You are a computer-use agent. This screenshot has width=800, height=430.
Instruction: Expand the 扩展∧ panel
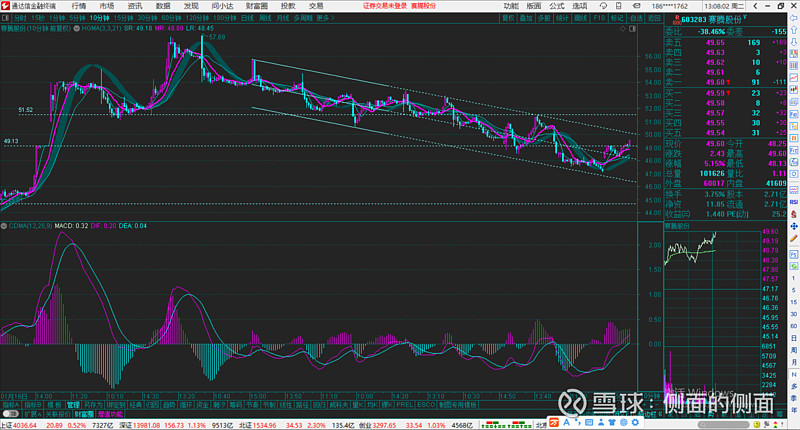33,414
